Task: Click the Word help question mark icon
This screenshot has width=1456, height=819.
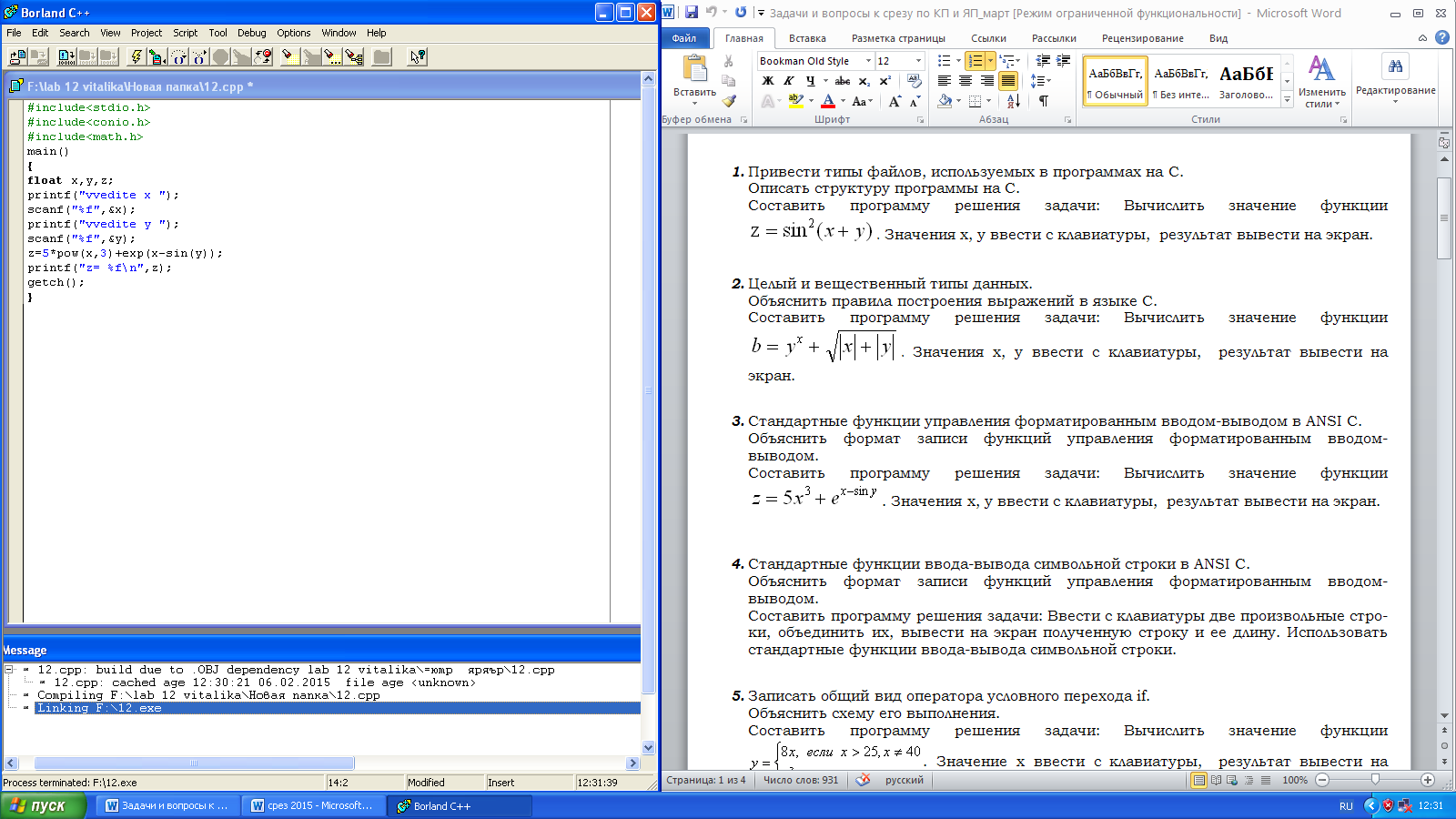Action: (1442, 37)
